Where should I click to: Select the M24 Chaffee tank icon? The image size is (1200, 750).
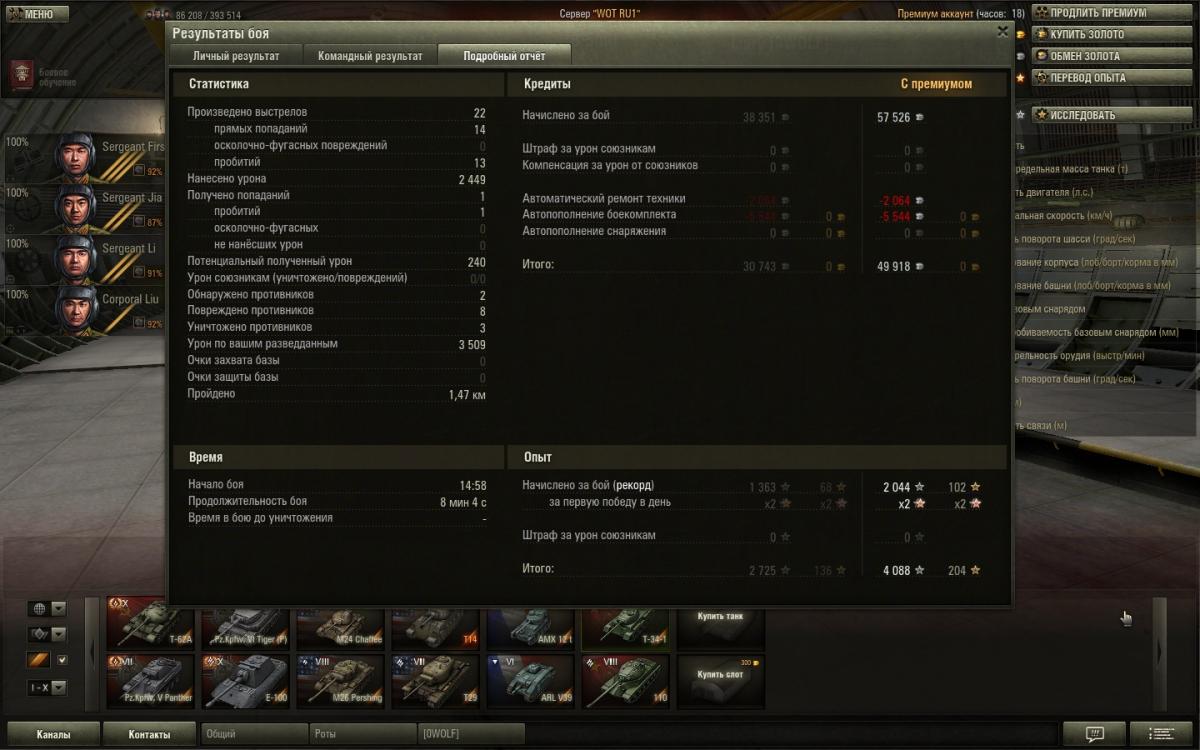(x=340, y=626)
